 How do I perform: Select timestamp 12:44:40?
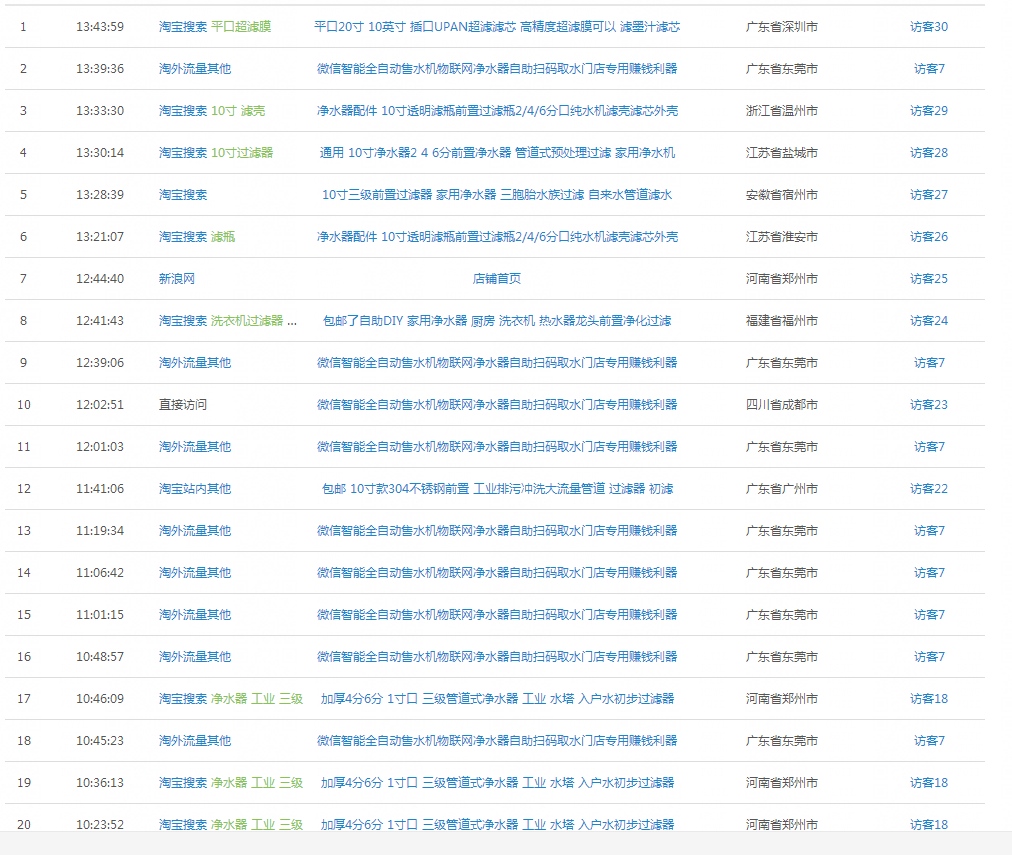coord(100,278)
